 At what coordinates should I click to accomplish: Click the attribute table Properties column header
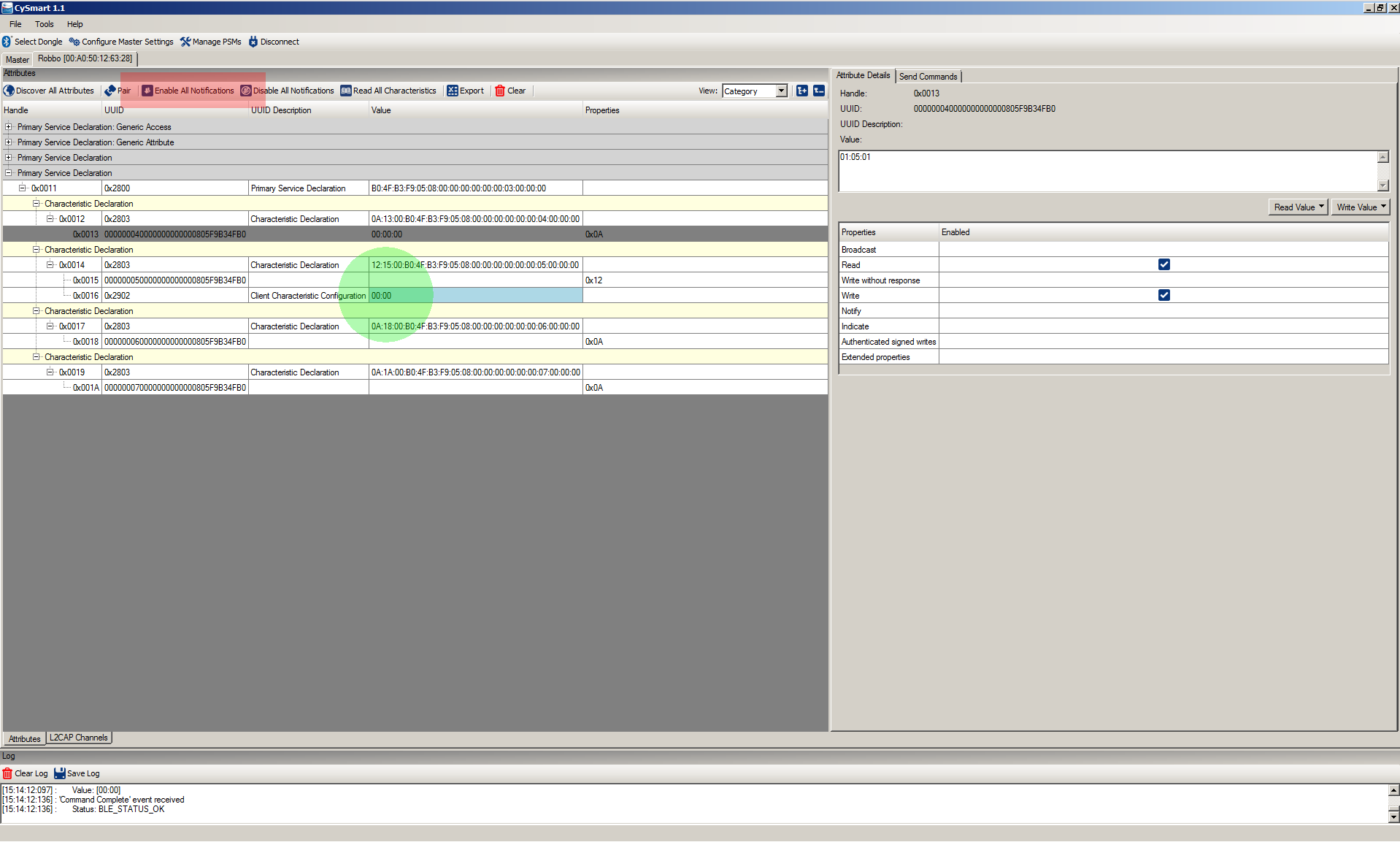tap(704, 110)
